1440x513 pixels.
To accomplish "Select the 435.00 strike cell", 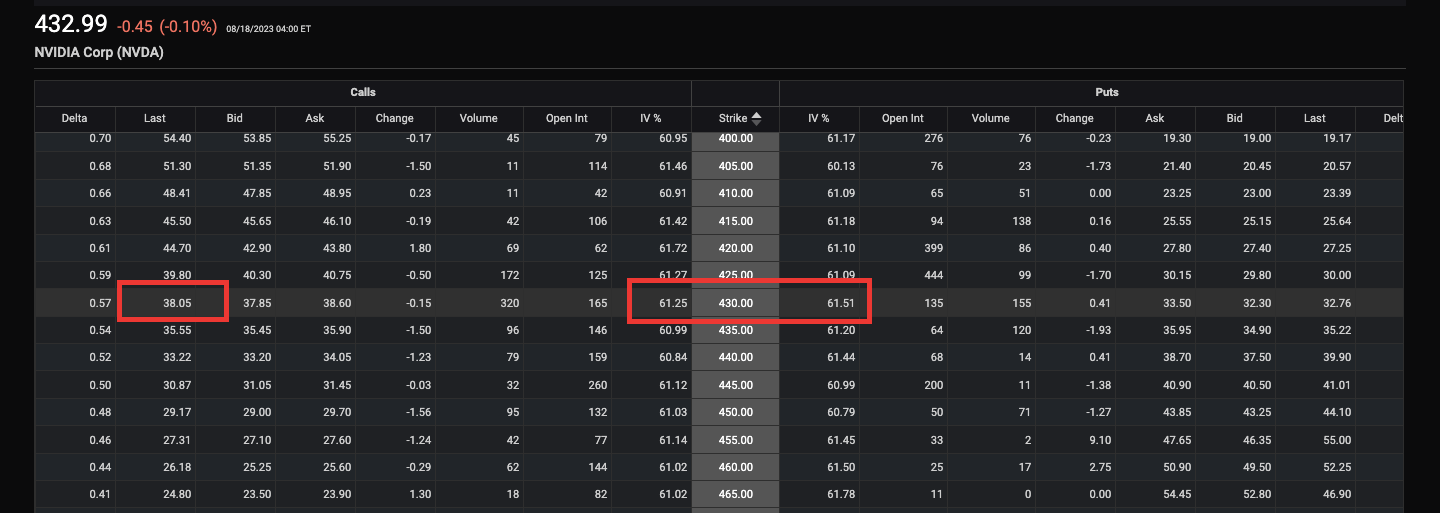I will [735, 330].
